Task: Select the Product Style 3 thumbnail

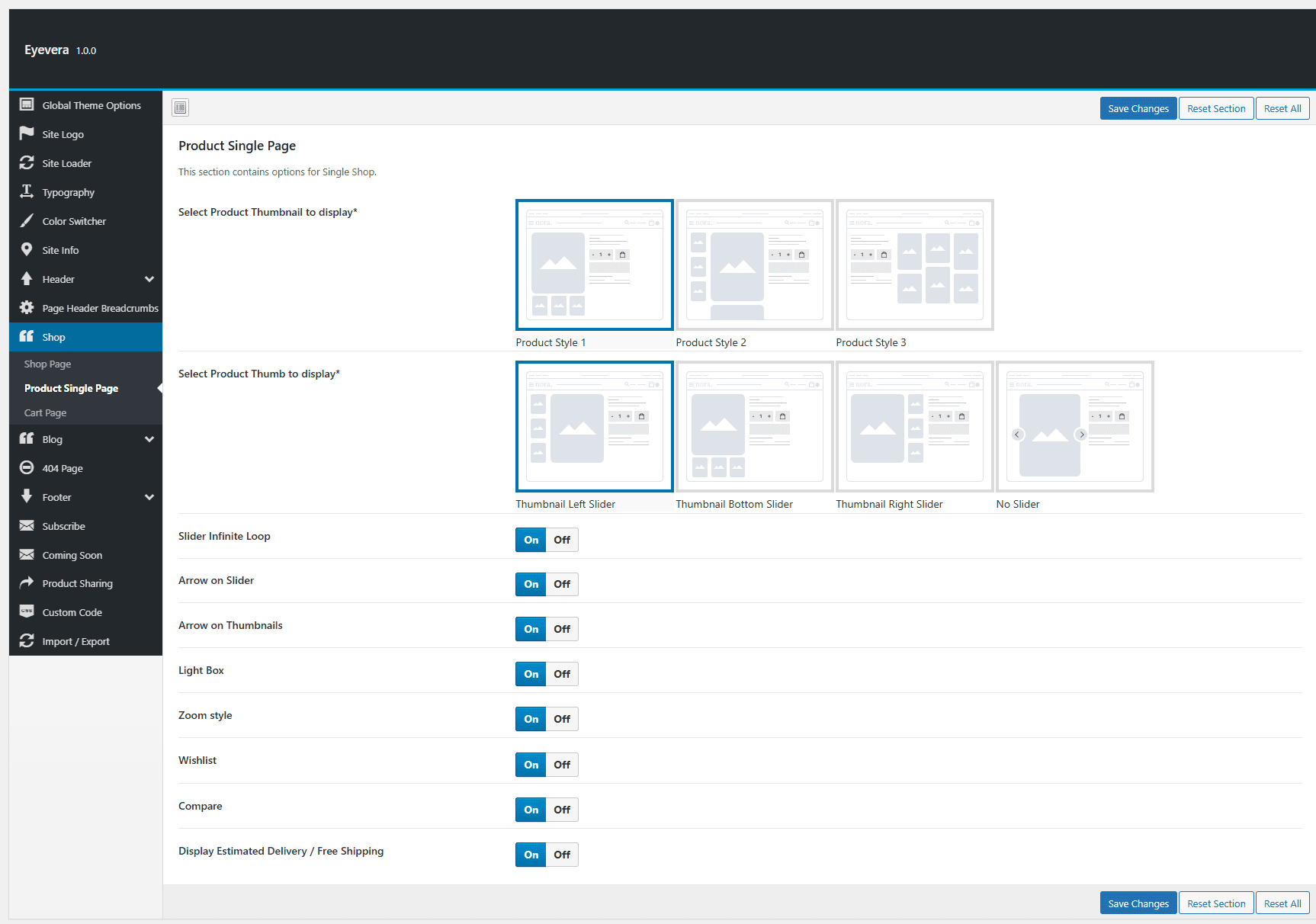Action: 915,265
